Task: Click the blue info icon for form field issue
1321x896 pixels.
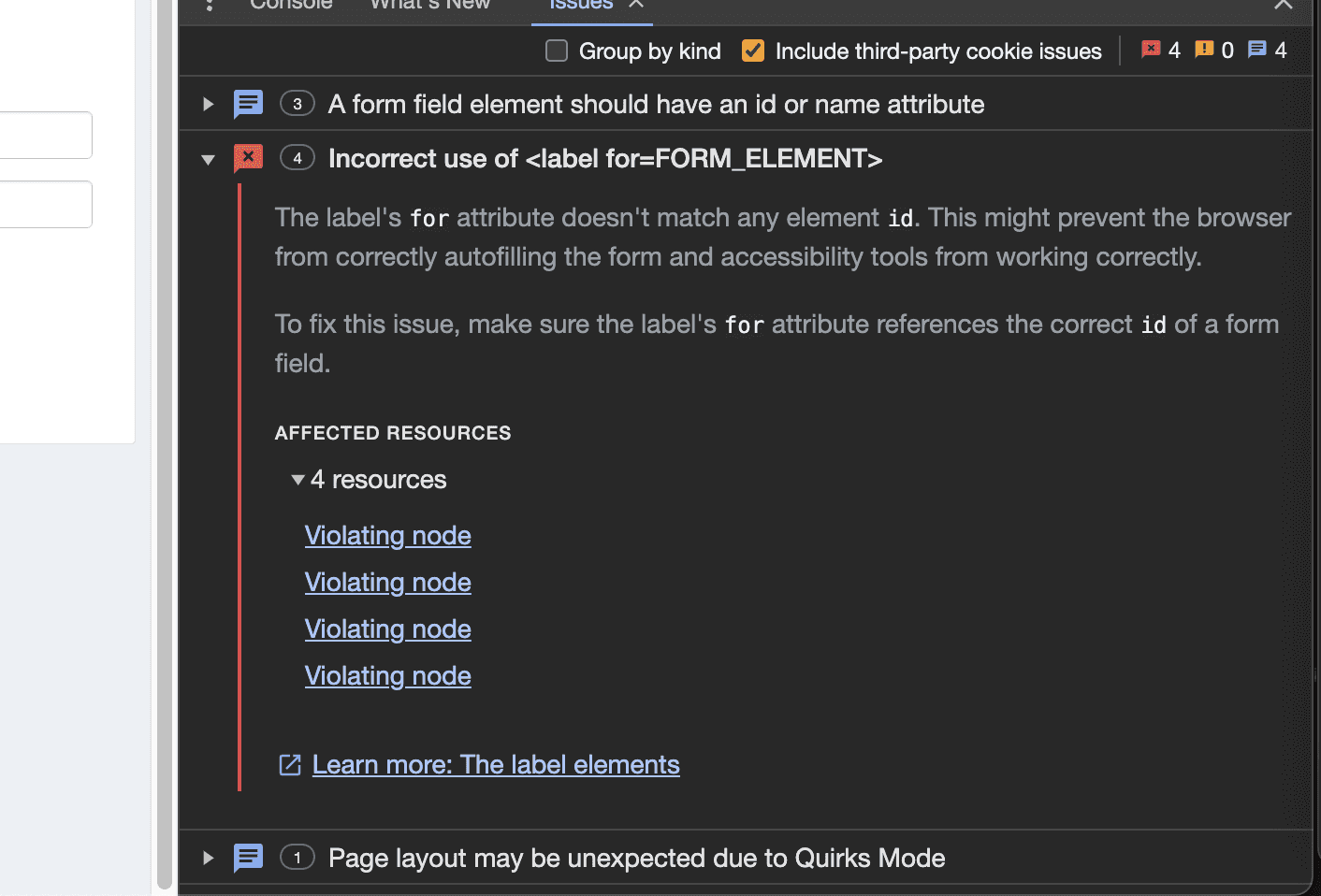Action: click(248, 104)
